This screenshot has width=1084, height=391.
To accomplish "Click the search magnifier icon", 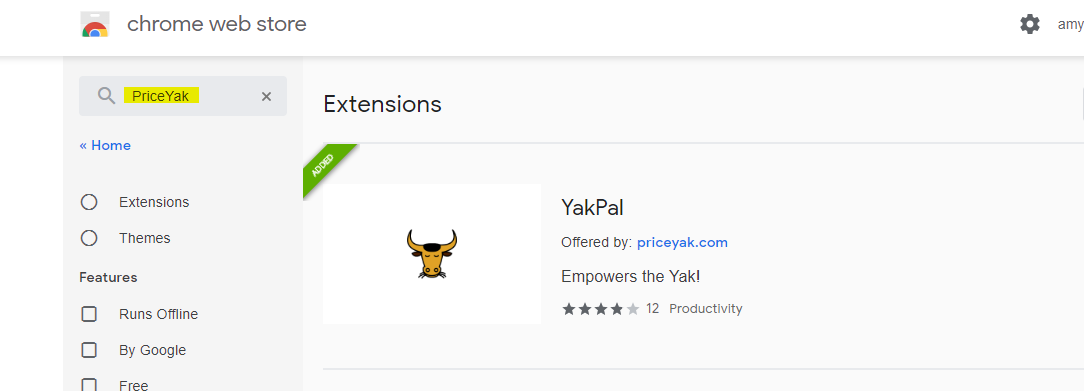I will (106, 96).
